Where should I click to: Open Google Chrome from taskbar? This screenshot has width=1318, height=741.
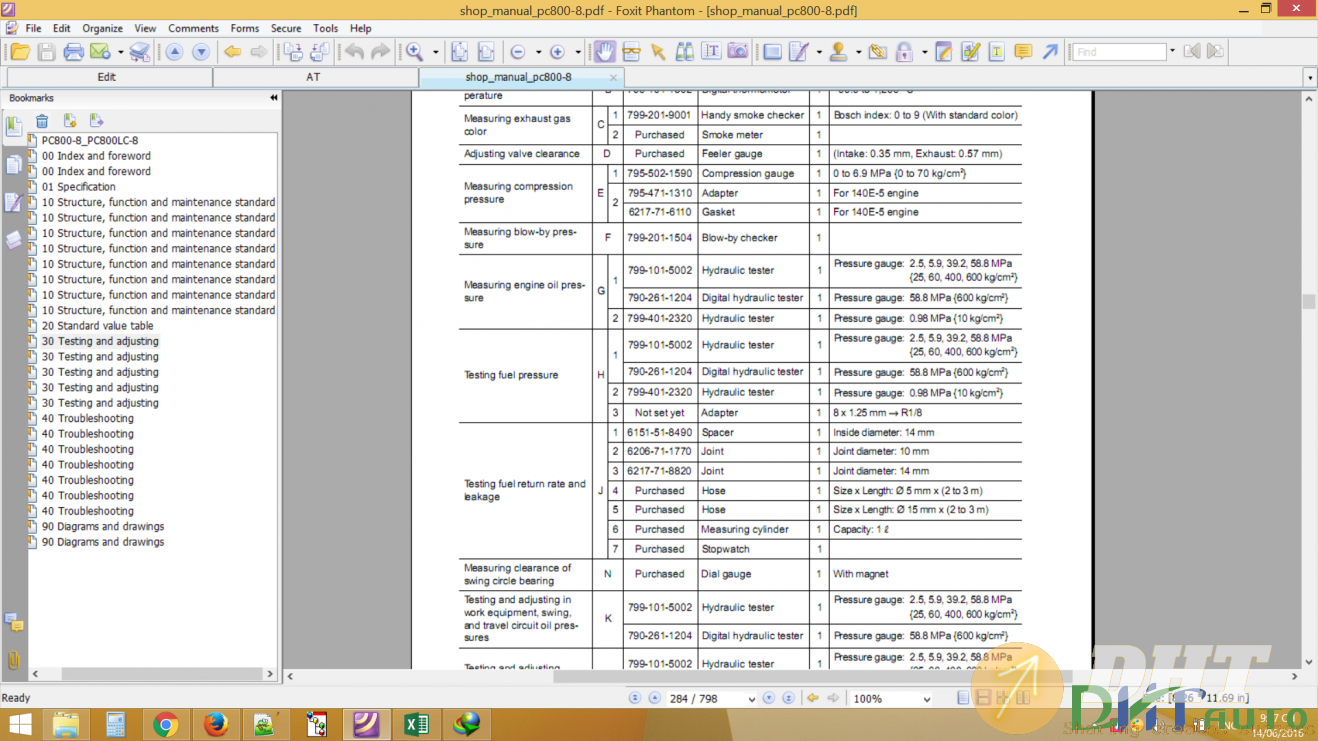[166, 724]
